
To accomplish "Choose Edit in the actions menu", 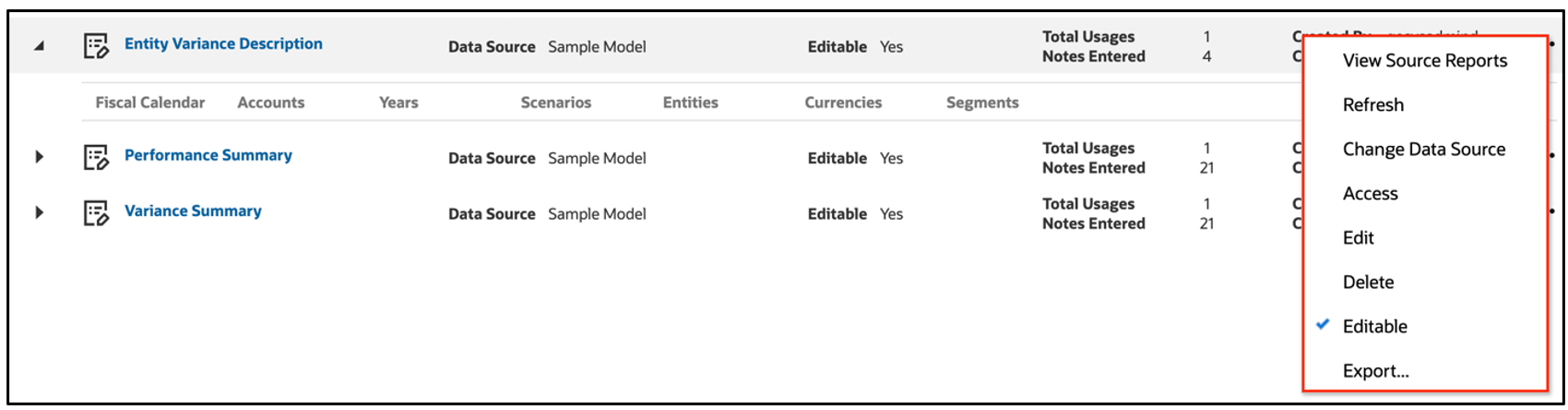I will click(x=1358, y=238).
